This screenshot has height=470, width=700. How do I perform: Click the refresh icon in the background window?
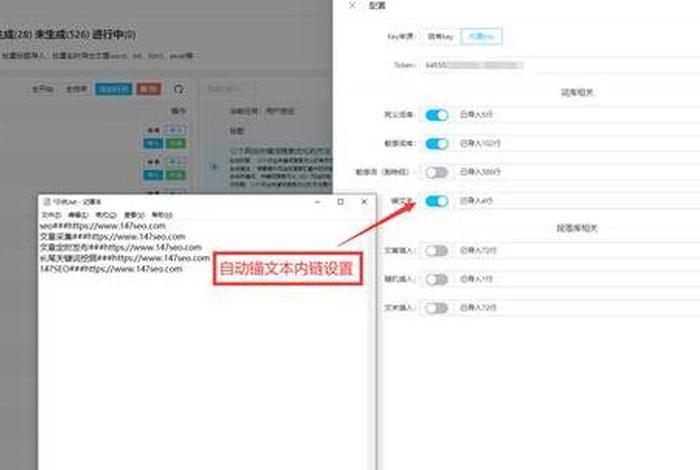click(179, 89)
